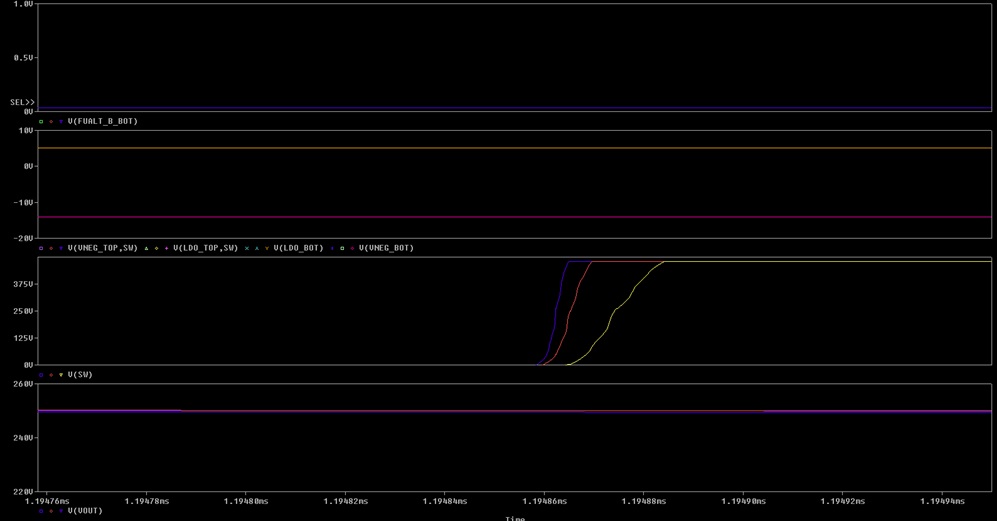Click the -20V Y-axis label
Viewport: 997px width, 521px height.
[x=23, y=239]
